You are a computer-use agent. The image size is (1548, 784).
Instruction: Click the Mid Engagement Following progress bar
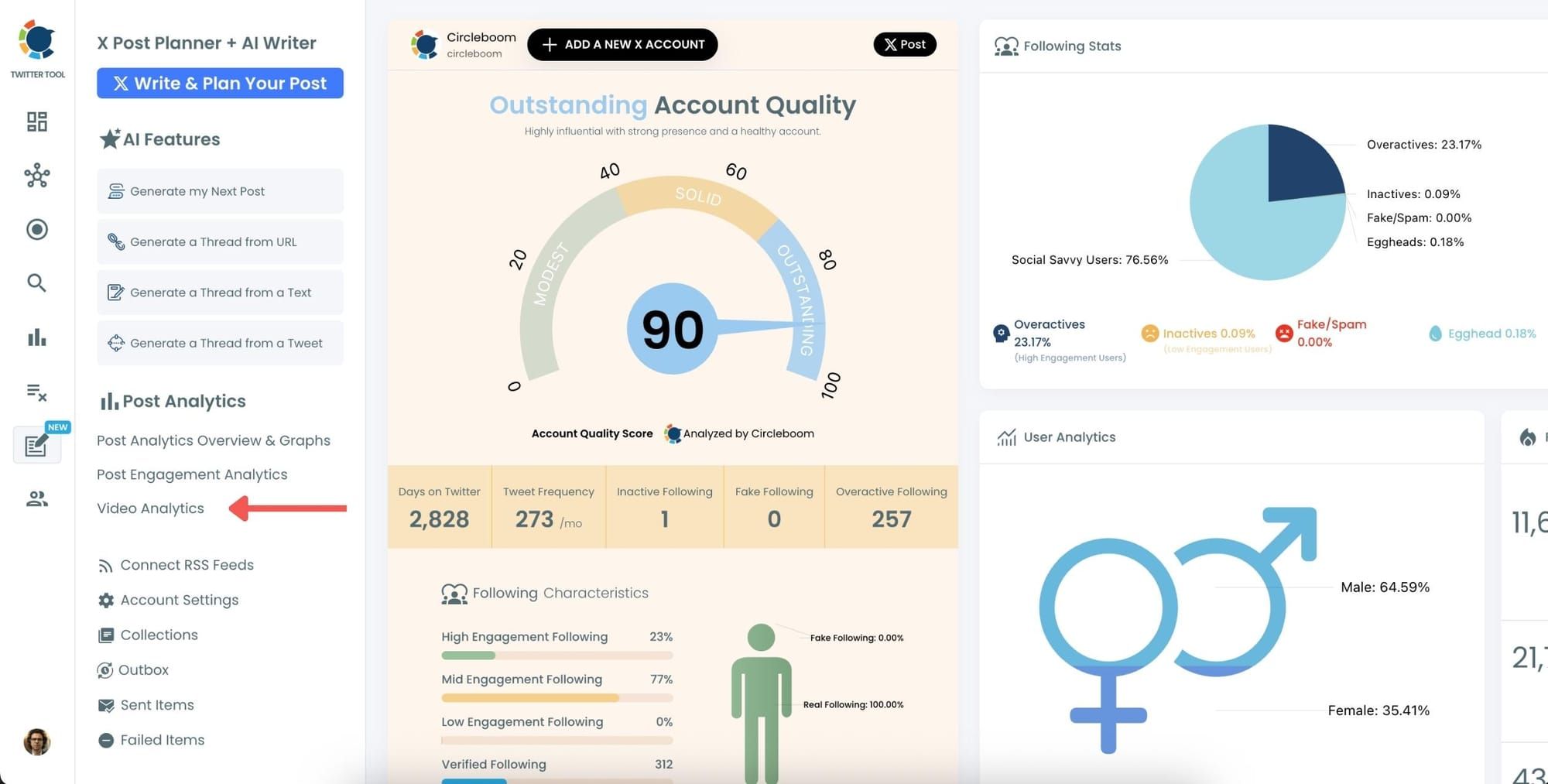tap(557, 698)
